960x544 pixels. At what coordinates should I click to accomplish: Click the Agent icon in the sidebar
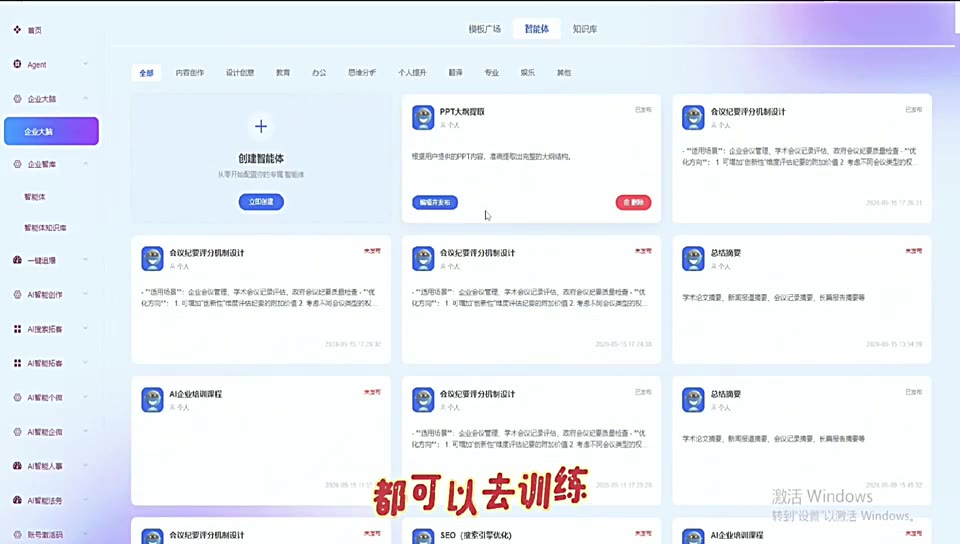coord(17,64)
